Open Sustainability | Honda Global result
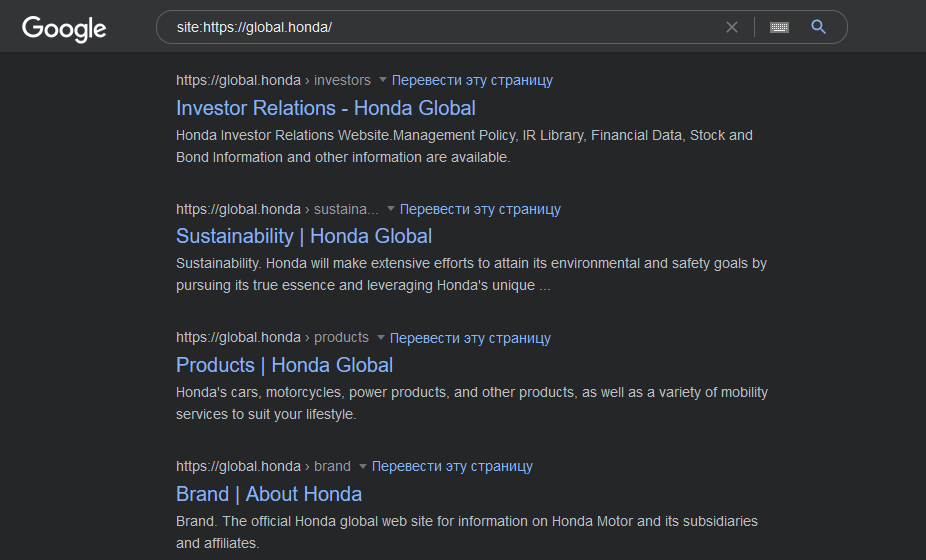Screen dimensions: 926x560 click(x=304, y=236)
